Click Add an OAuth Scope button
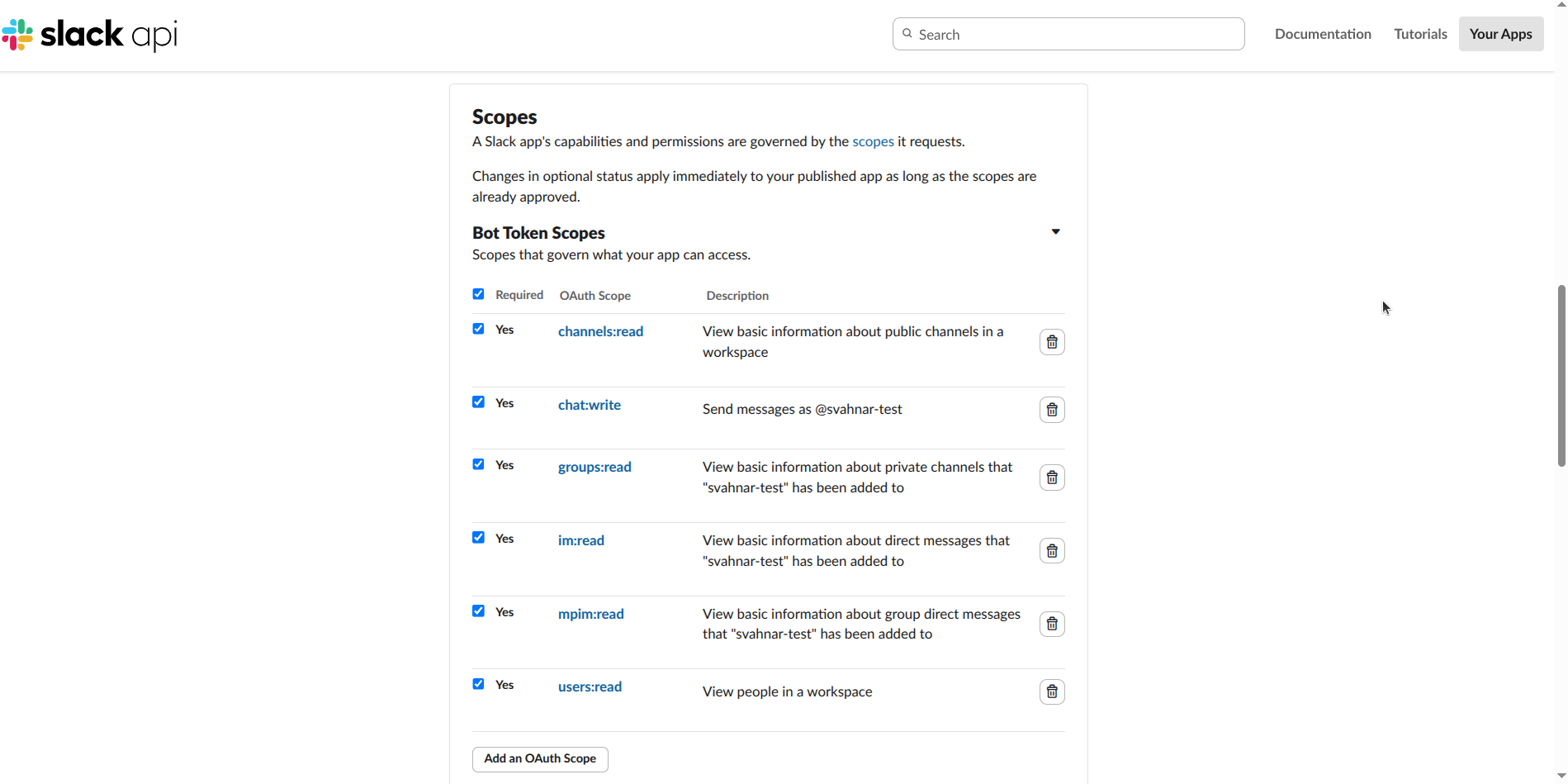 (x=540, y=759)
